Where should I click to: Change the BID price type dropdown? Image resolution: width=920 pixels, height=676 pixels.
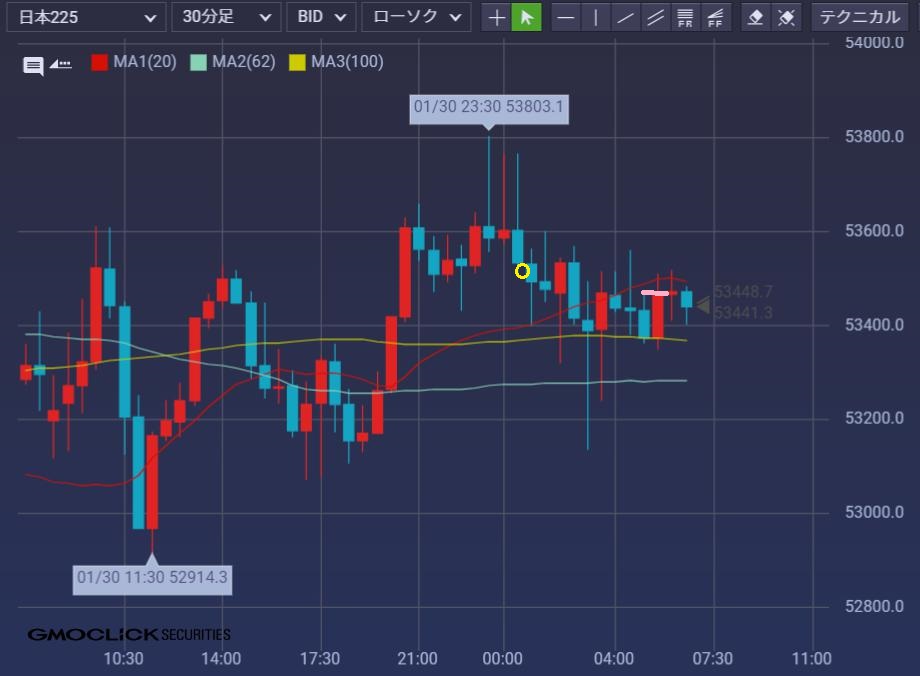coord(321,17)
